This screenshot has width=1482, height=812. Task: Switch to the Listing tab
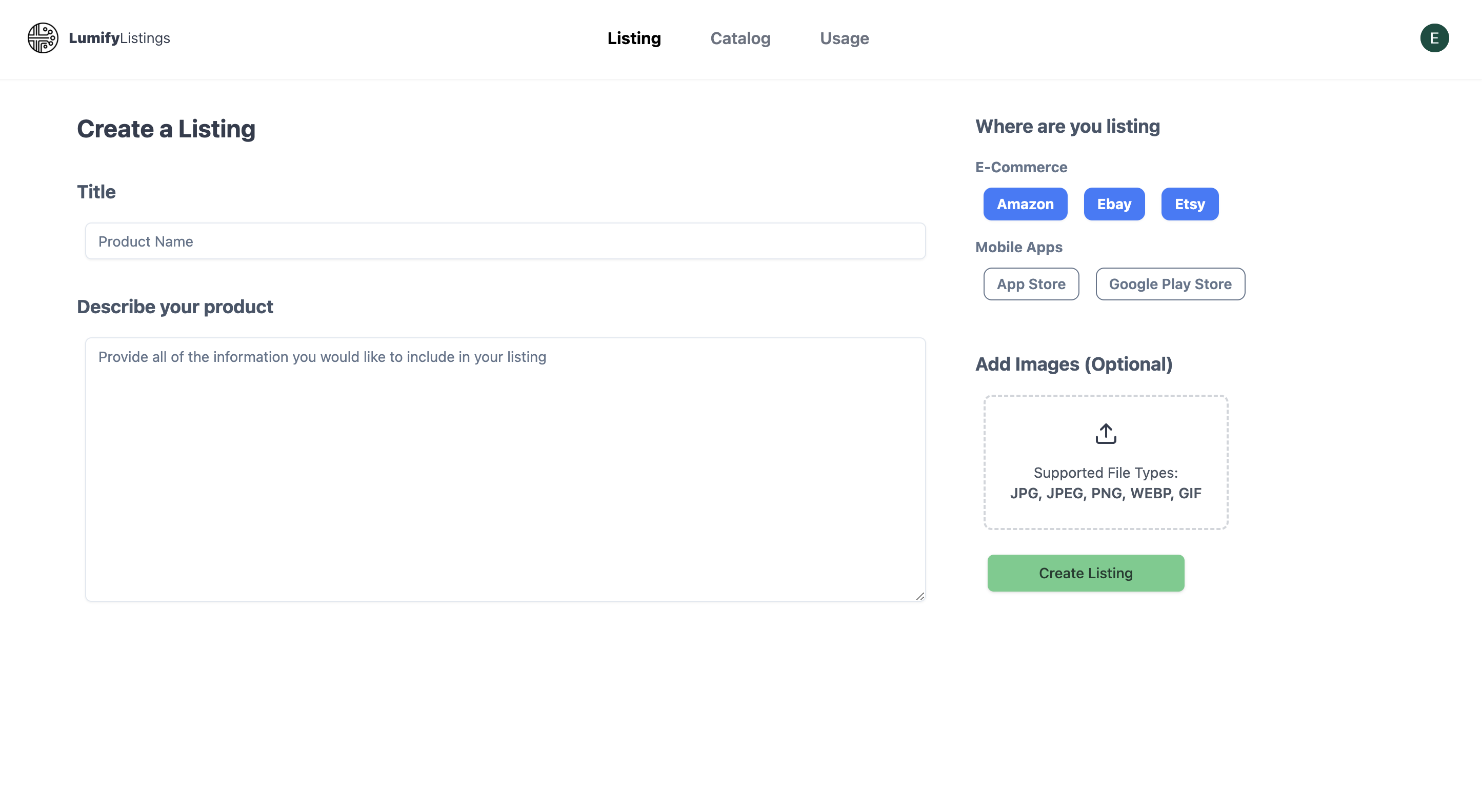(633, 38)
